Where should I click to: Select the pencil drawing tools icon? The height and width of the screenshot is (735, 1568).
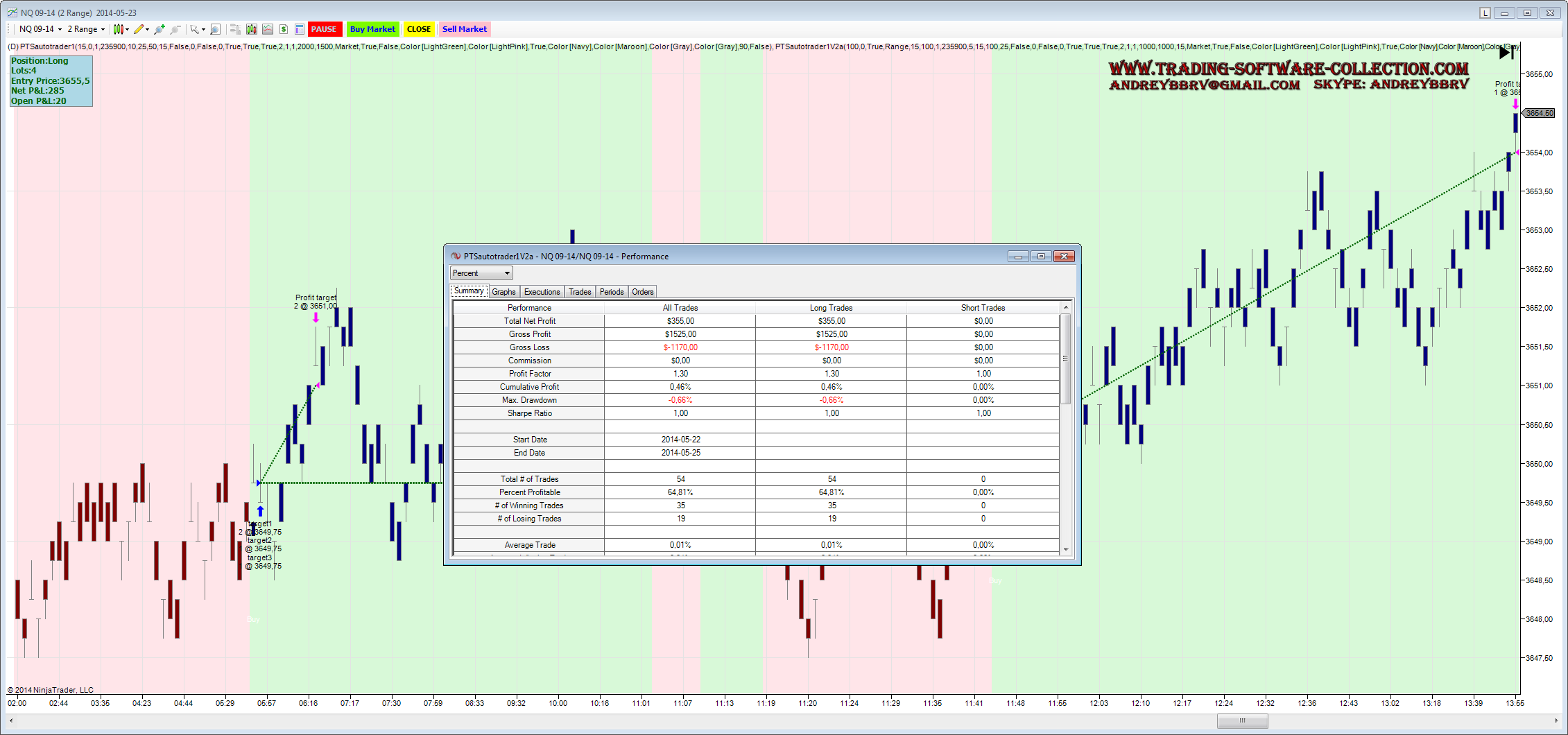coord(139,29)
